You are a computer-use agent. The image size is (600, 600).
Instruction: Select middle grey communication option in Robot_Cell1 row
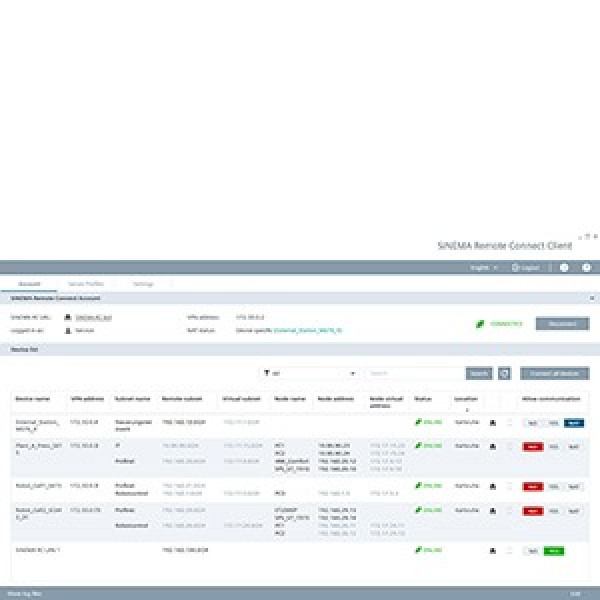(x=553, y=486)
